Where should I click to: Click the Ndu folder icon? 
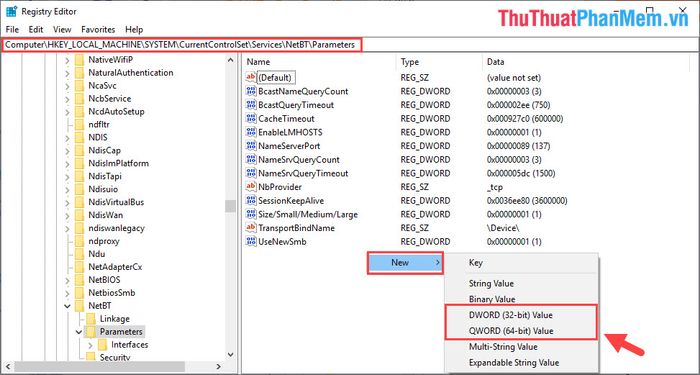coord(79,254)
